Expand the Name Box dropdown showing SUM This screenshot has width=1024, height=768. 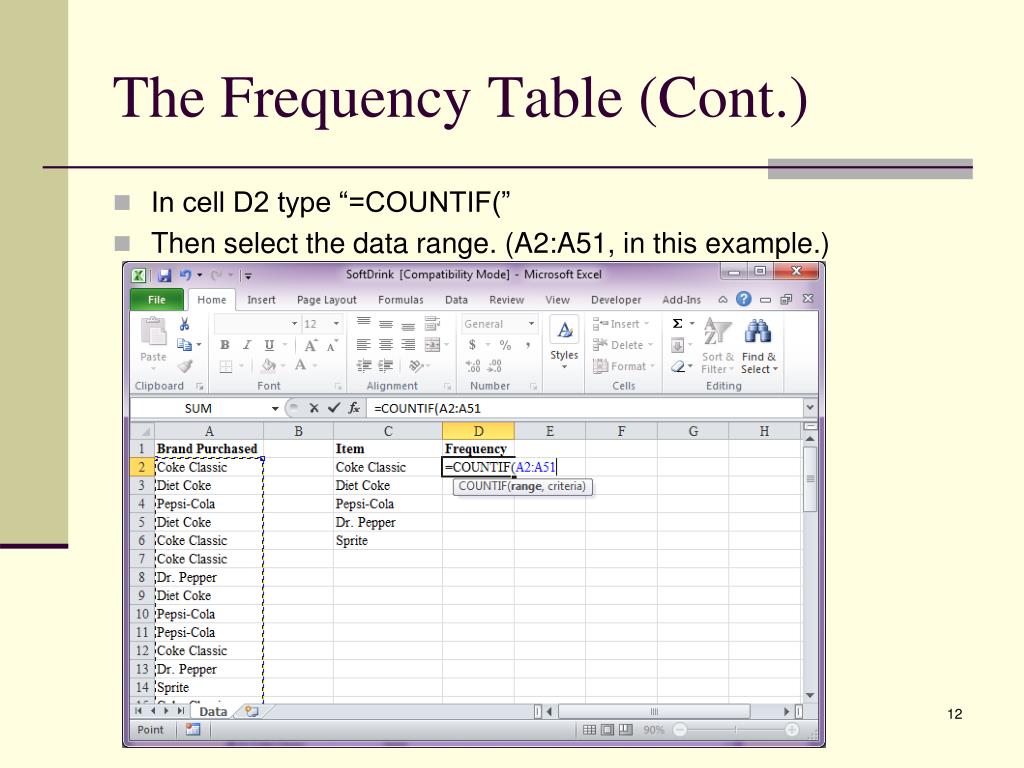(275, 409)
